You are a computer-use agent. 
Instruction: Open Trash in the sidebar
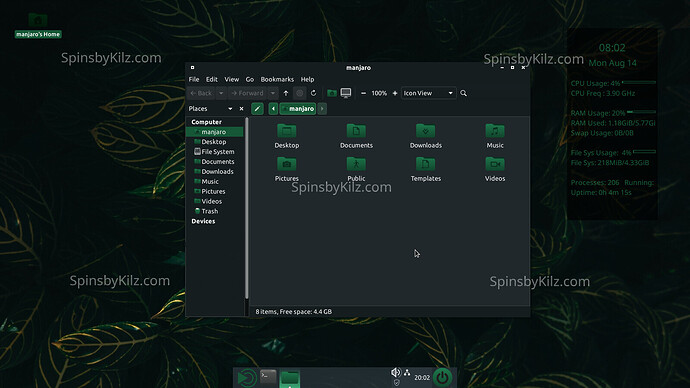(214, 211)
